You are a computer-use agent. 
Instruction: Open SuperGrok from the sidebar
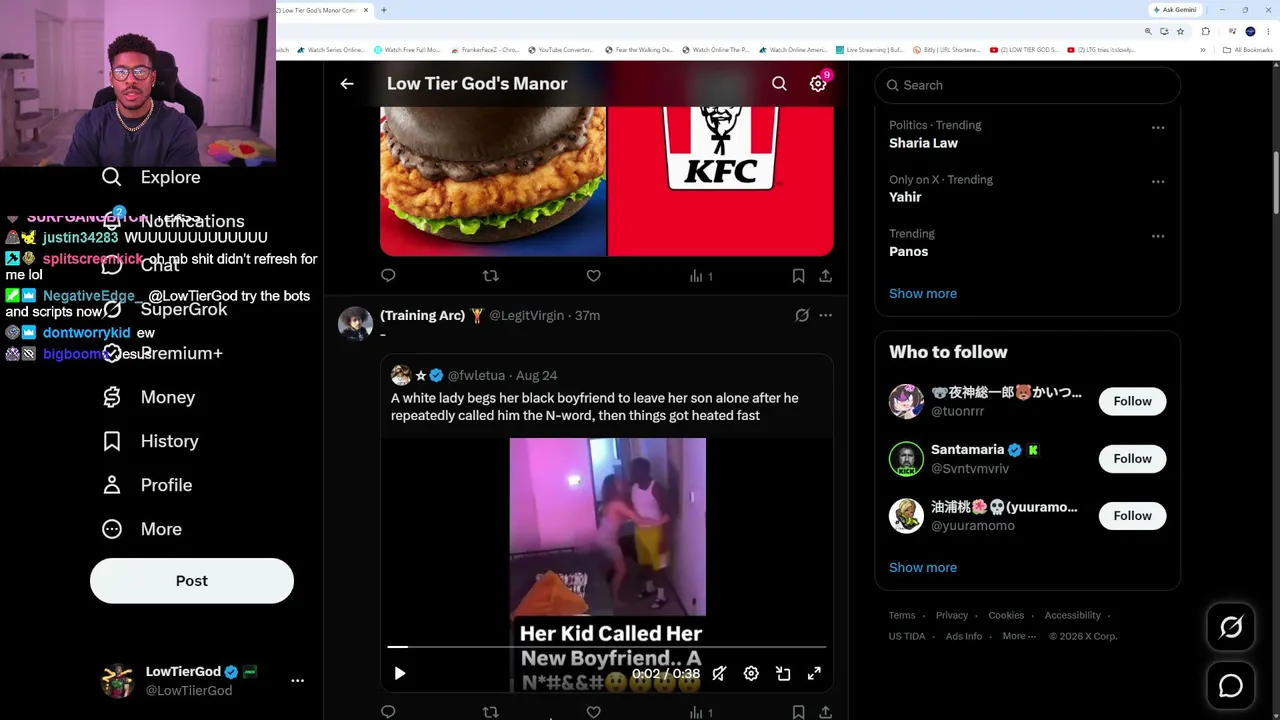164,309
